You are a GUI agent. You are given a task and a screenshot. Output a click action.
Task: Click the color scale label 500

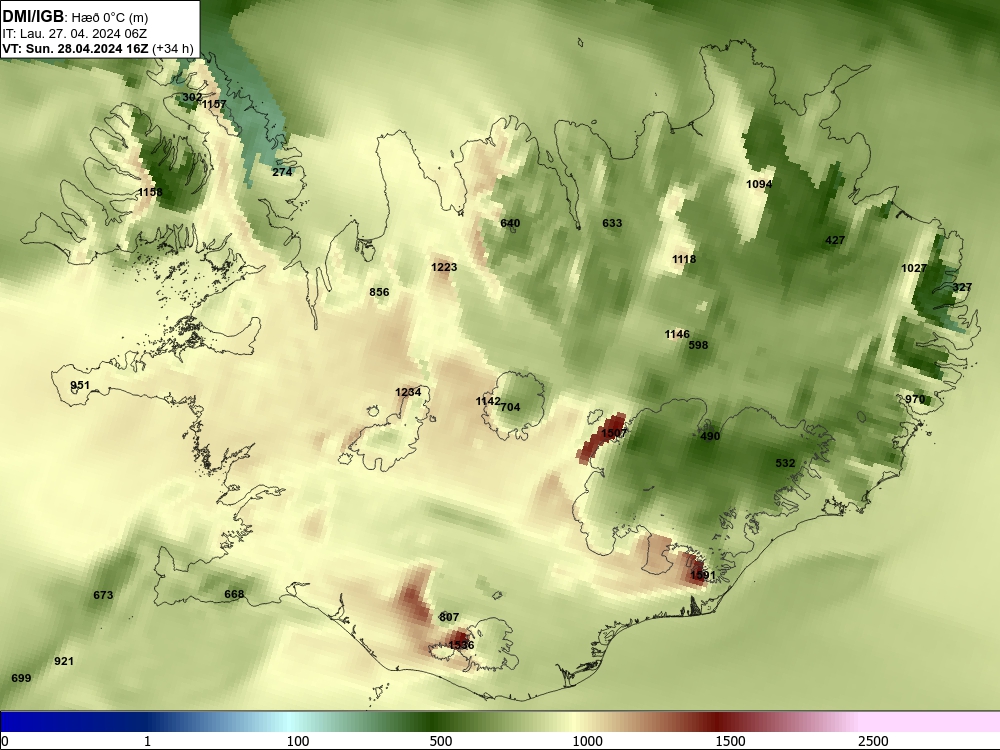[x=441, y=741]
